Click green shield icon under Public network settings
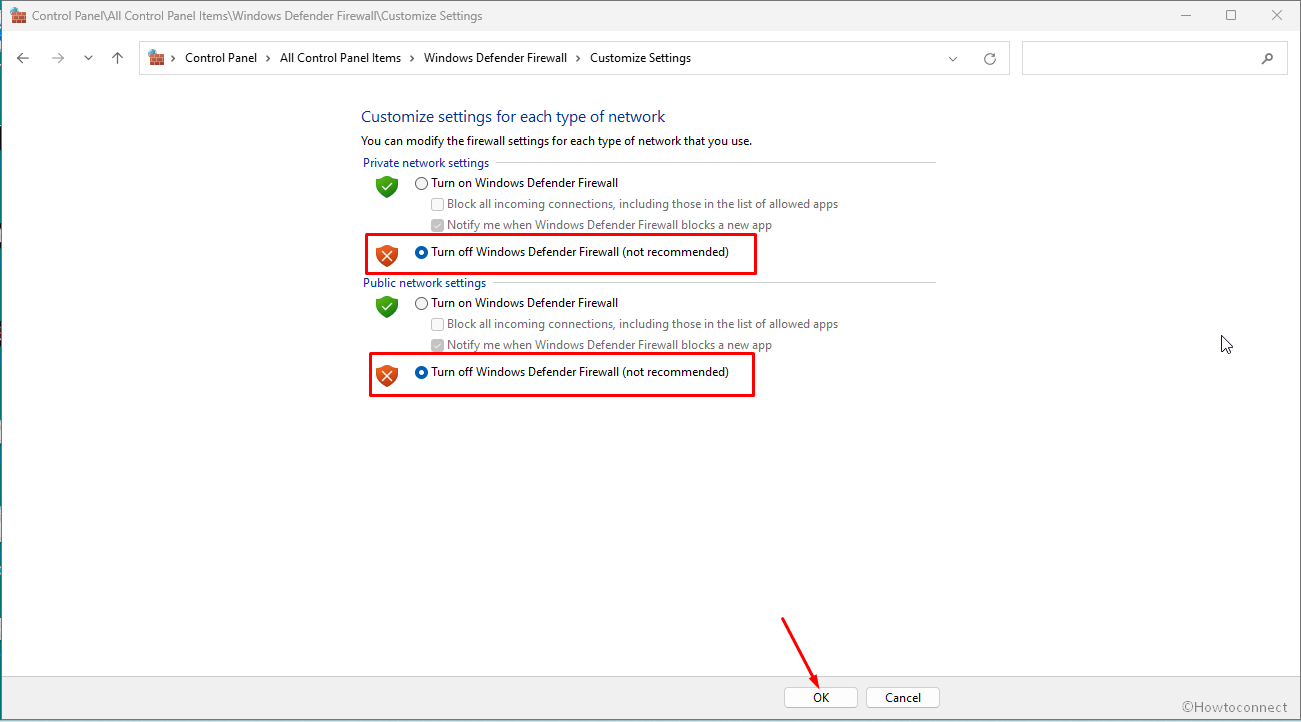 [x=387, y=306]
